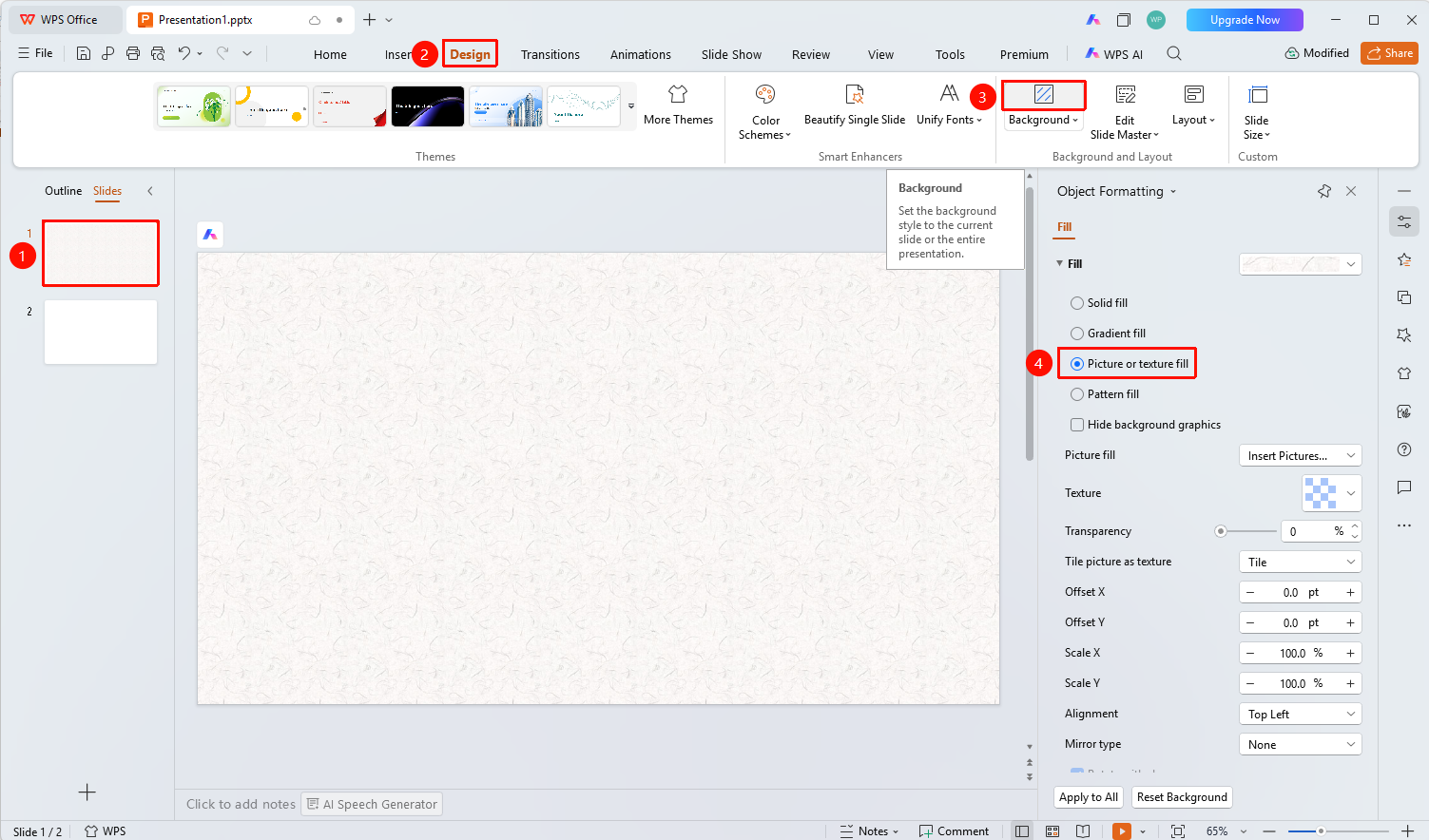Click the Click to add notes field

tap(241, 804)
